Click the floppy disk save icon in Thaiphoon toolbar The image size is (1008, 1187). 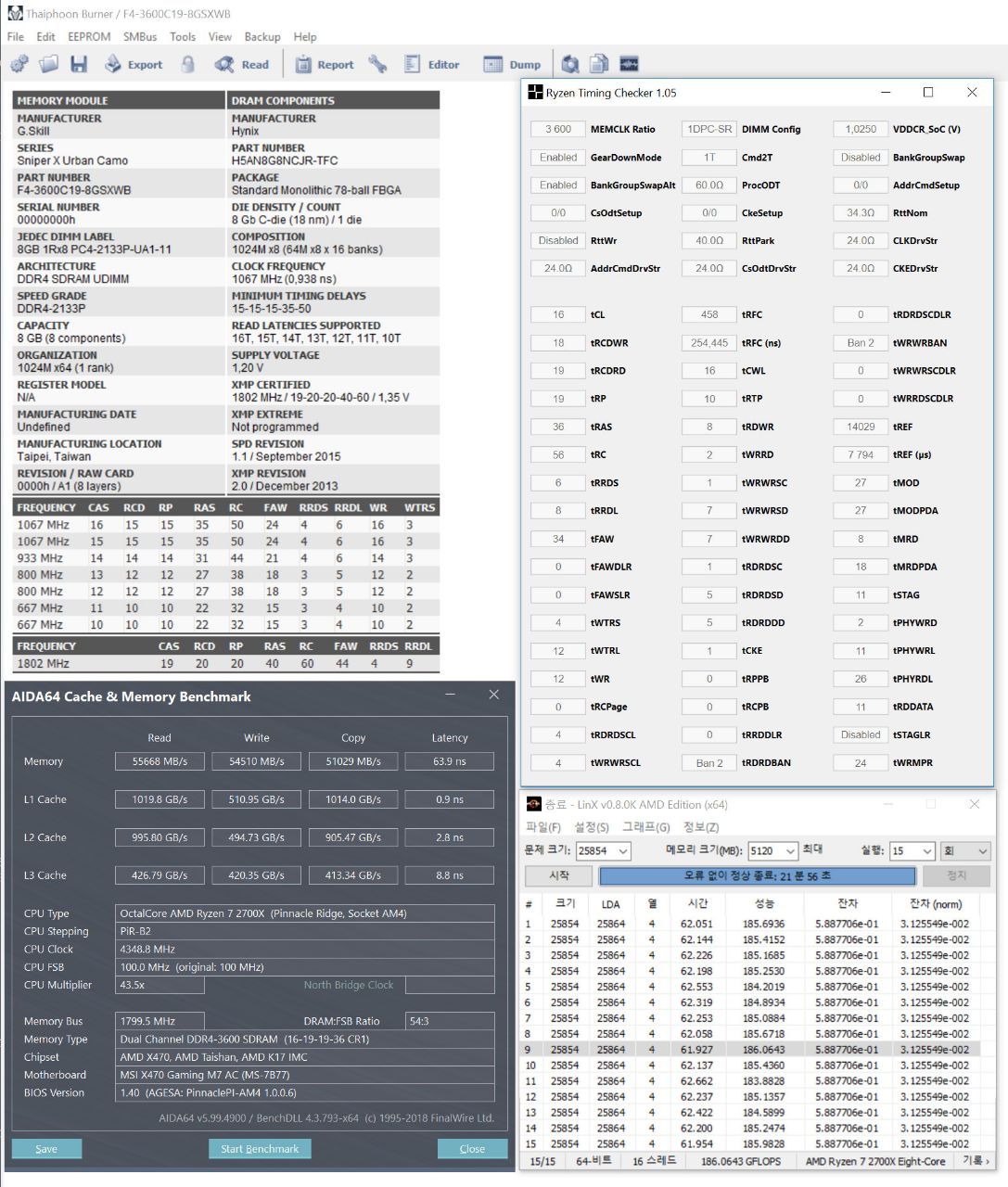click(79, 64)
